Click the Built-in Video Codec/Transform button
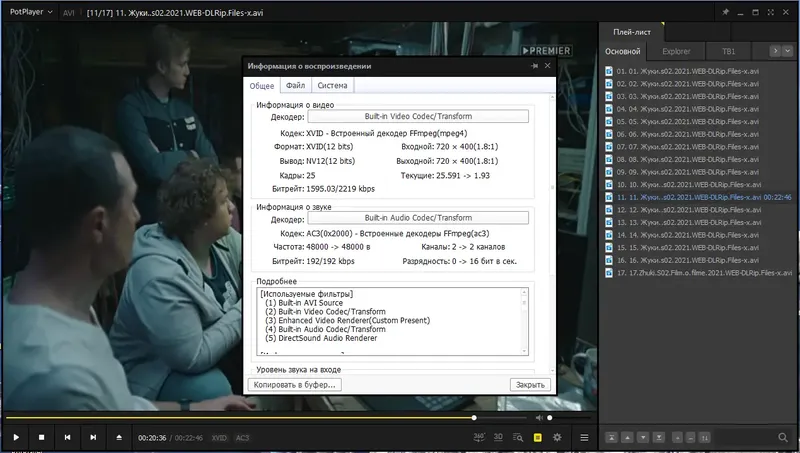Image resolution: width=800 pixels, height=453 pixels. pos(418,116)
